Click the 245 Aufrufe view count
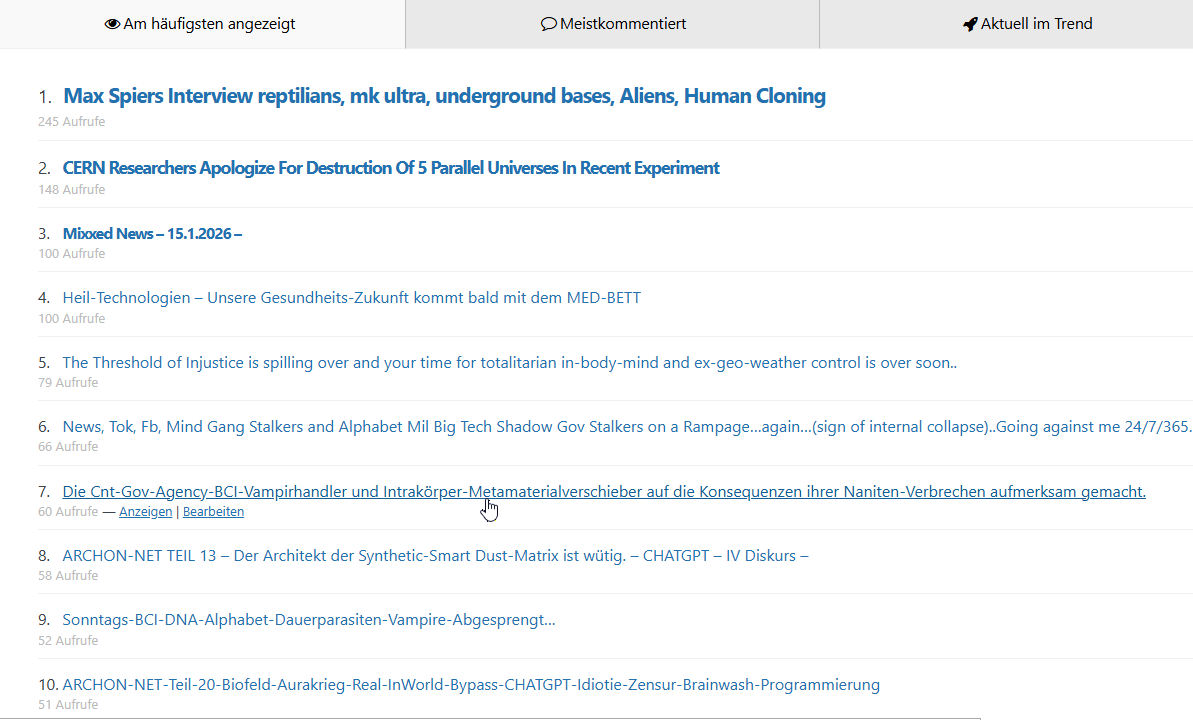 [71, 122]
